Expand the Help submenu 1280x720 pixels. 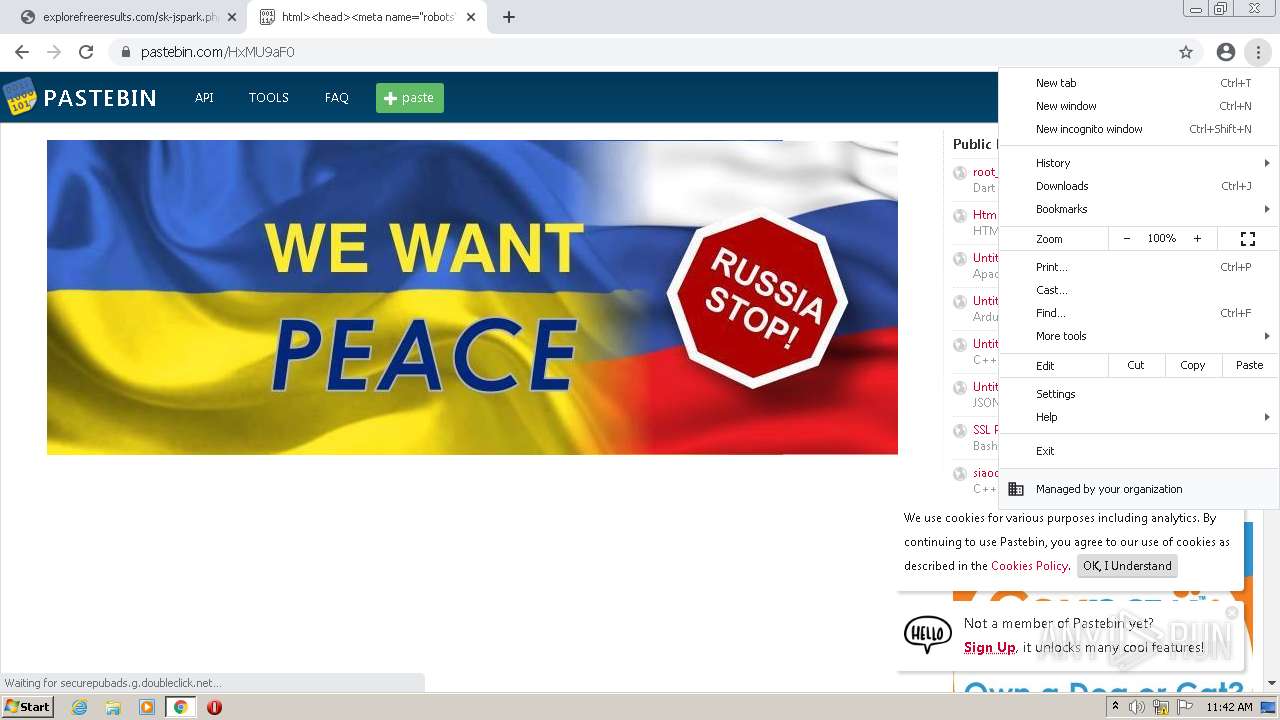pyautogui.click(x=1139, y=417)
